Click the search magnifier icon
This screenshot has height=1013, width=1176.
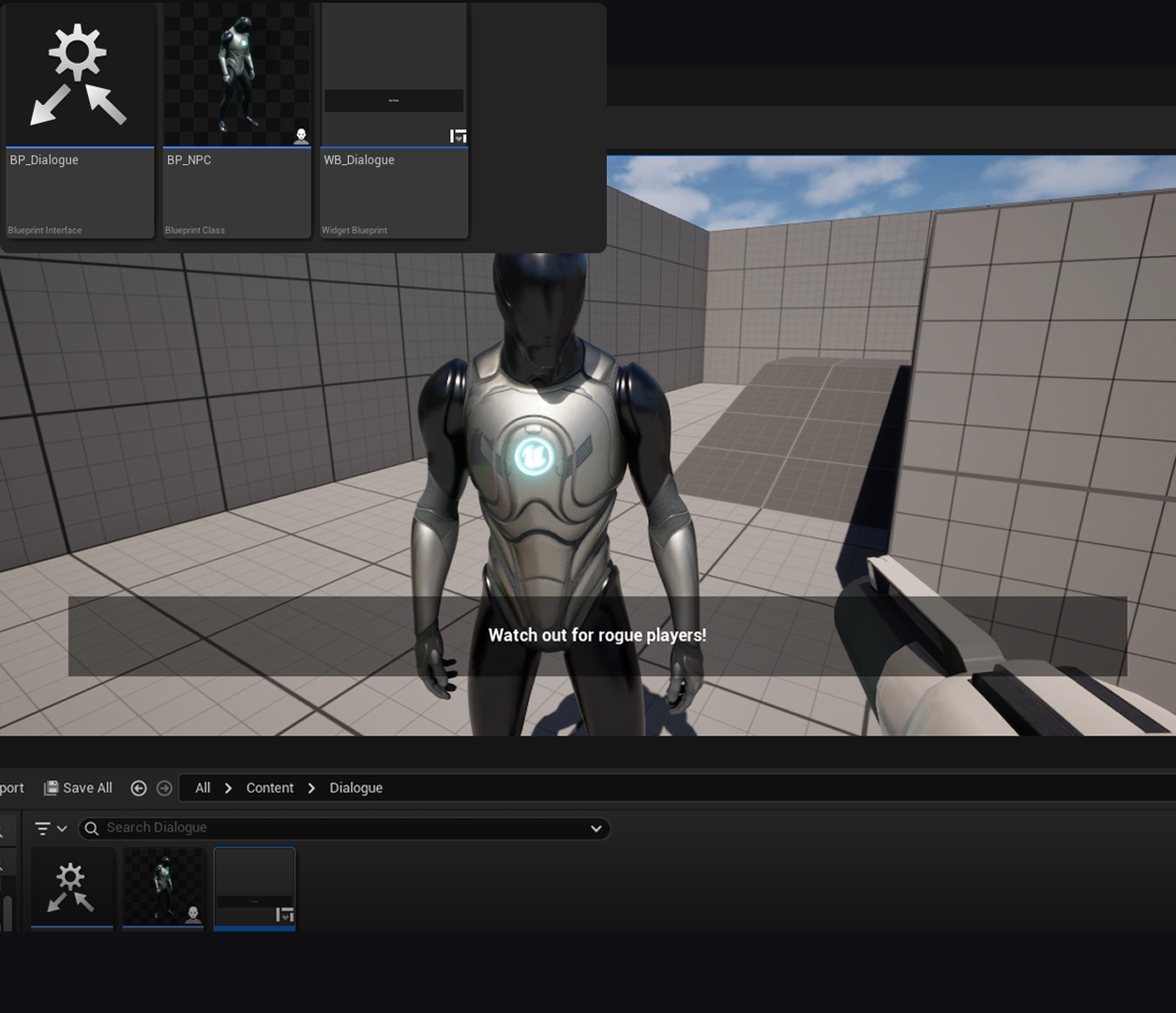(x=91, y=828)
